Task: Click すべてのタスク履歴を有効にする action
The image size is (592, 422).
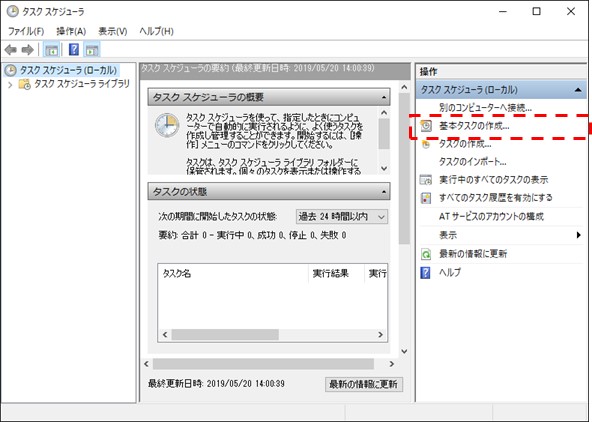Action: tap(495, 198)
